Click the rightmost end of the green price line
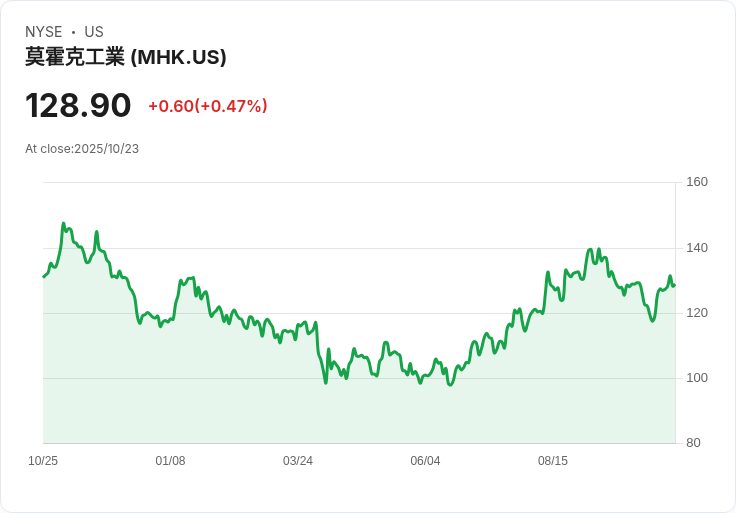 [x=674, y=285]
